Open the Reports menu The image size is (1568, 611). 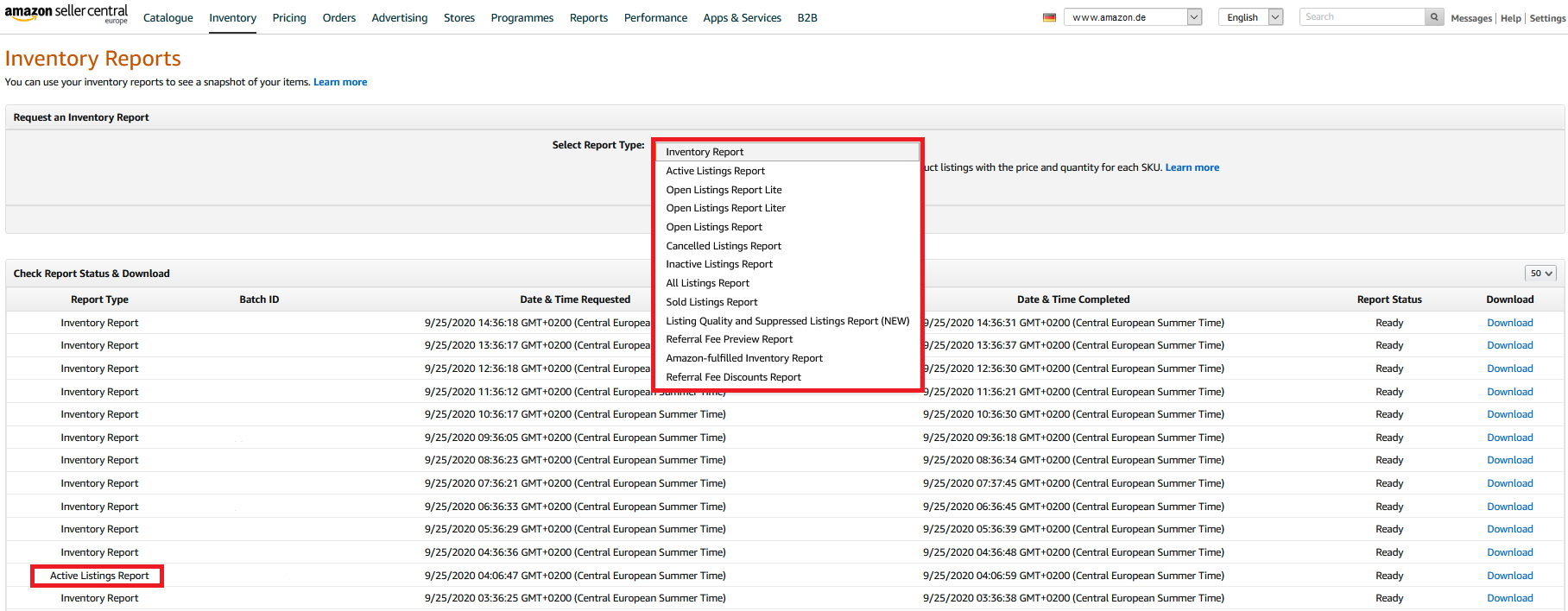click(589, 18)
